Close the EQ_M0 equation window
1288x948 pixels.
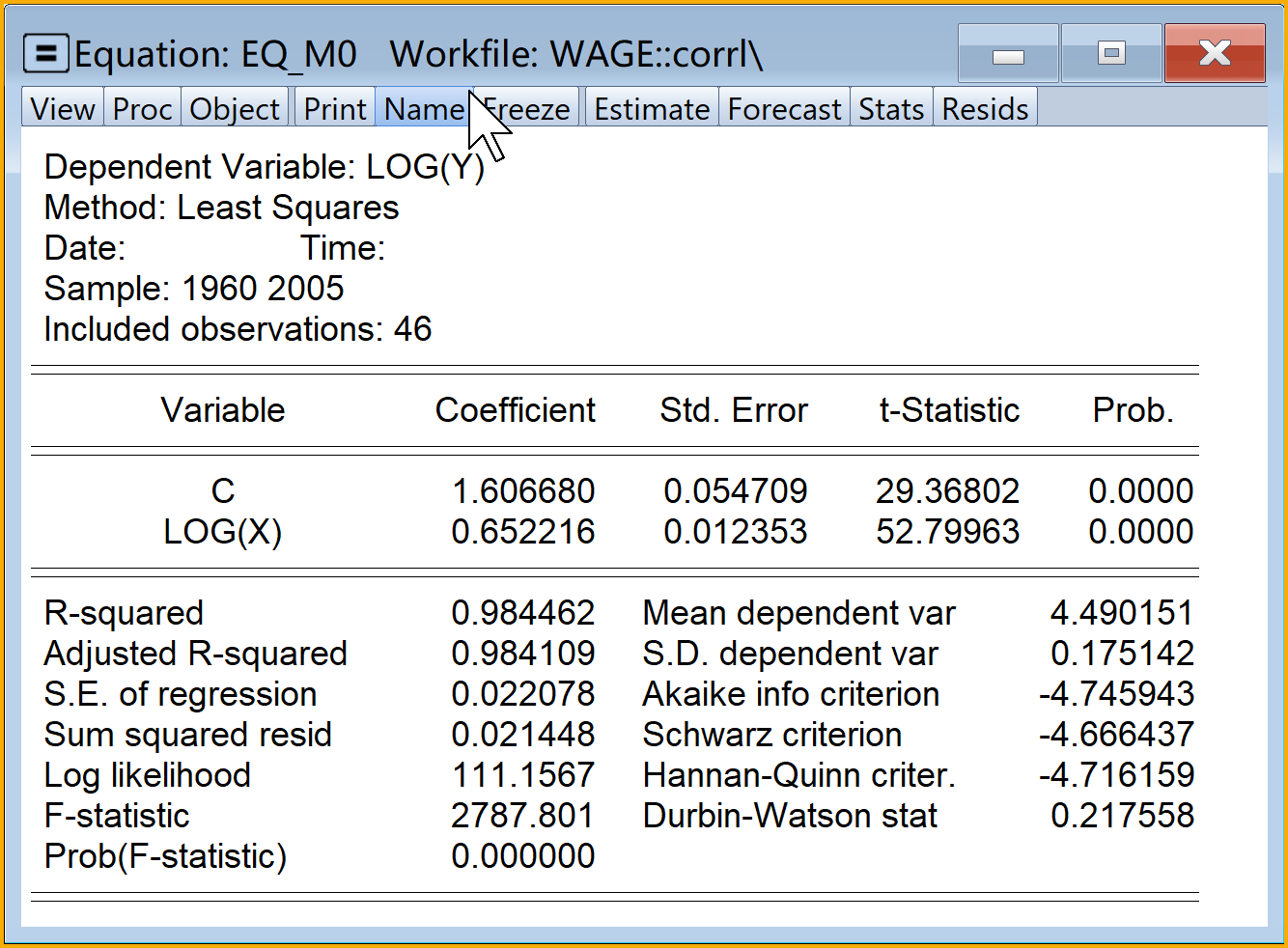[1215, 54]
